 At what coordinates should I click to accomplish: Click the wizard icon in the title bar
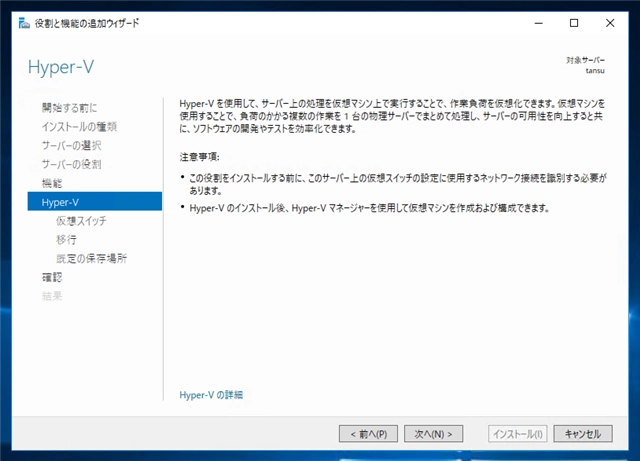point(24,23)
